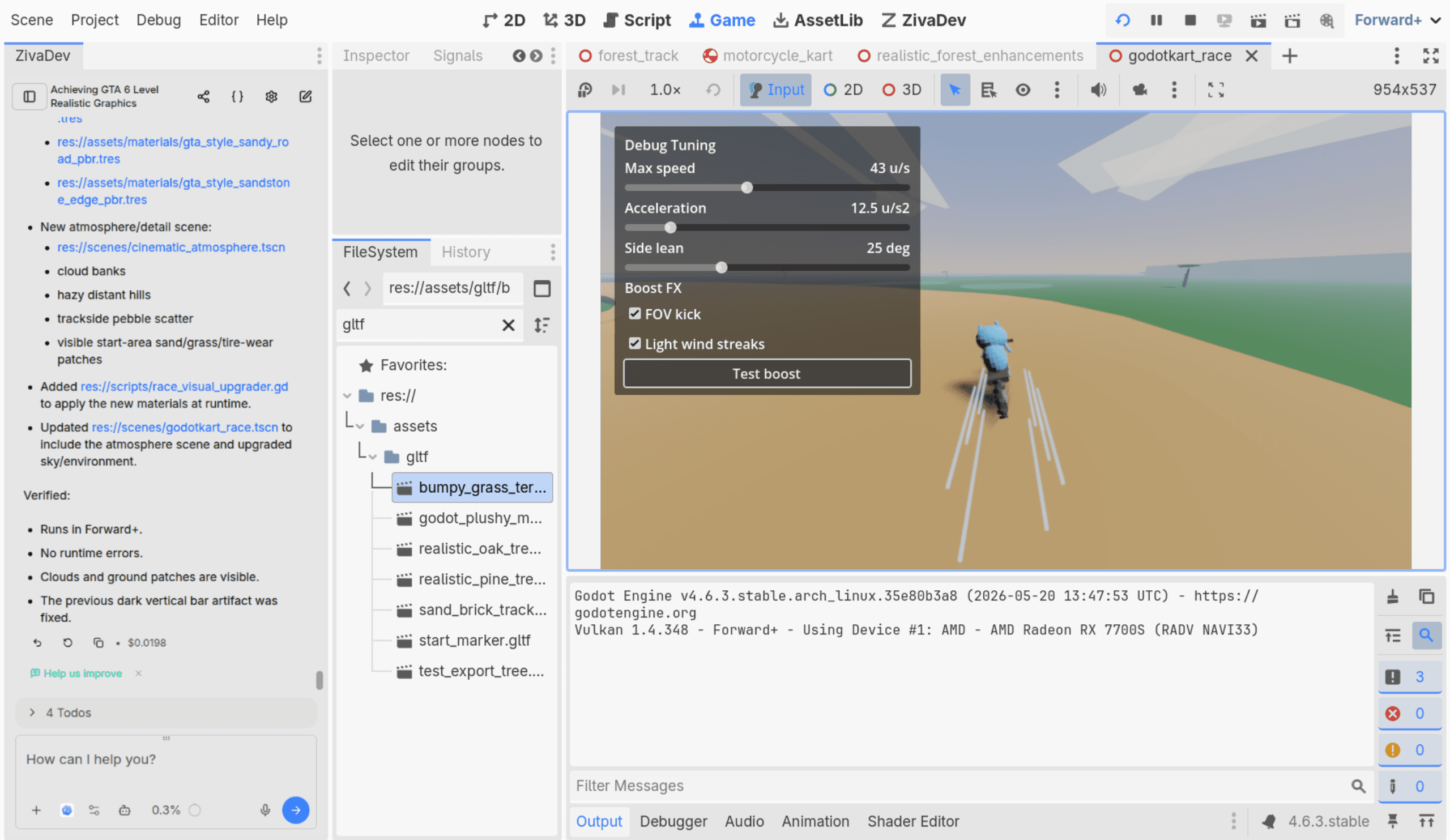Collapse the gltf folder
Viewport: 1450px width, 840px height.
pos(373,457)
